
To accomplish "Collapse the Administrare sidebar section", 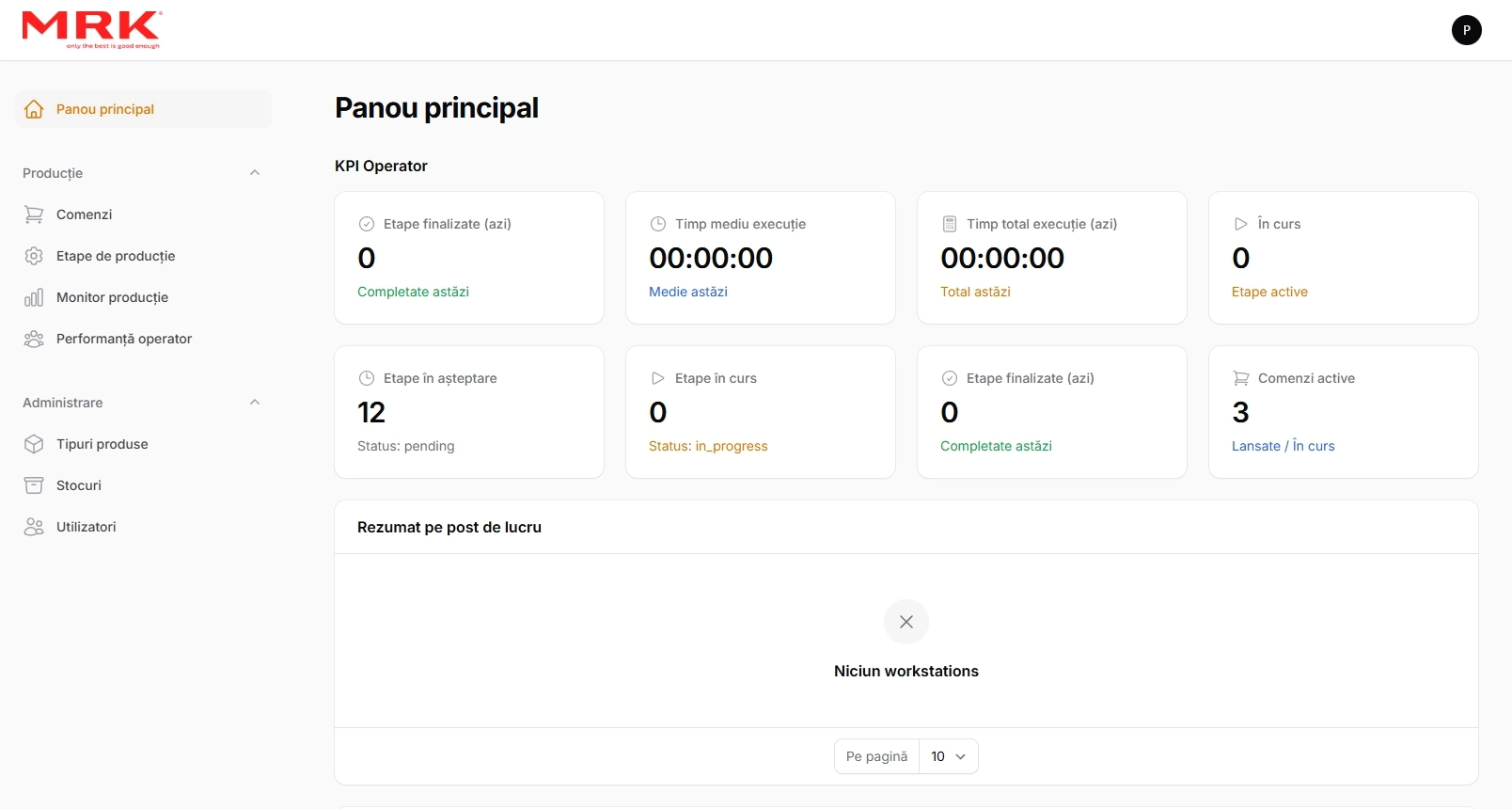I will pyautogui.click(x=254, y=403).
